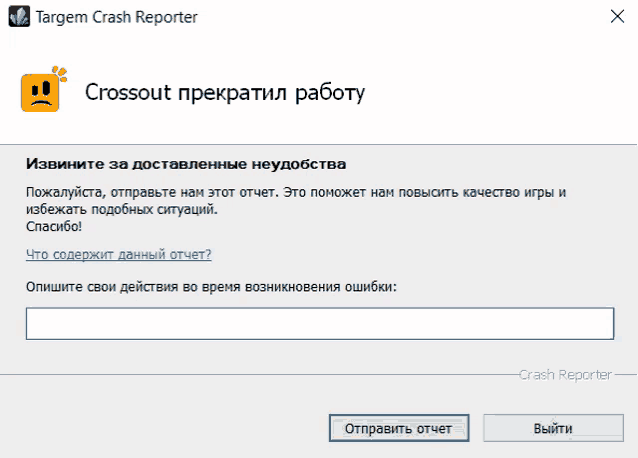Click the 'Опишите свои действия' label
Viewport: 638px width, 458px height.
pyautogui.click(x=211, y=287)
